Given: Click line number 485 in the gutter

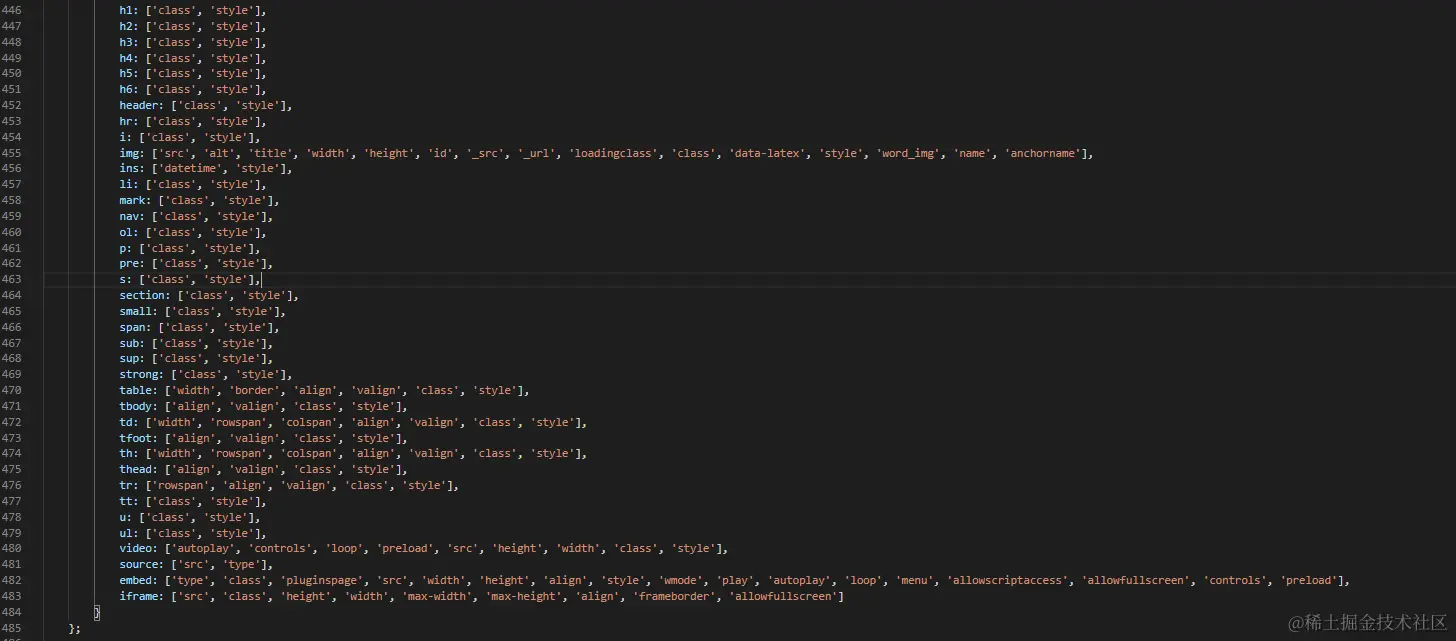Looking at the screenshot, I should [x=11, y=628].
